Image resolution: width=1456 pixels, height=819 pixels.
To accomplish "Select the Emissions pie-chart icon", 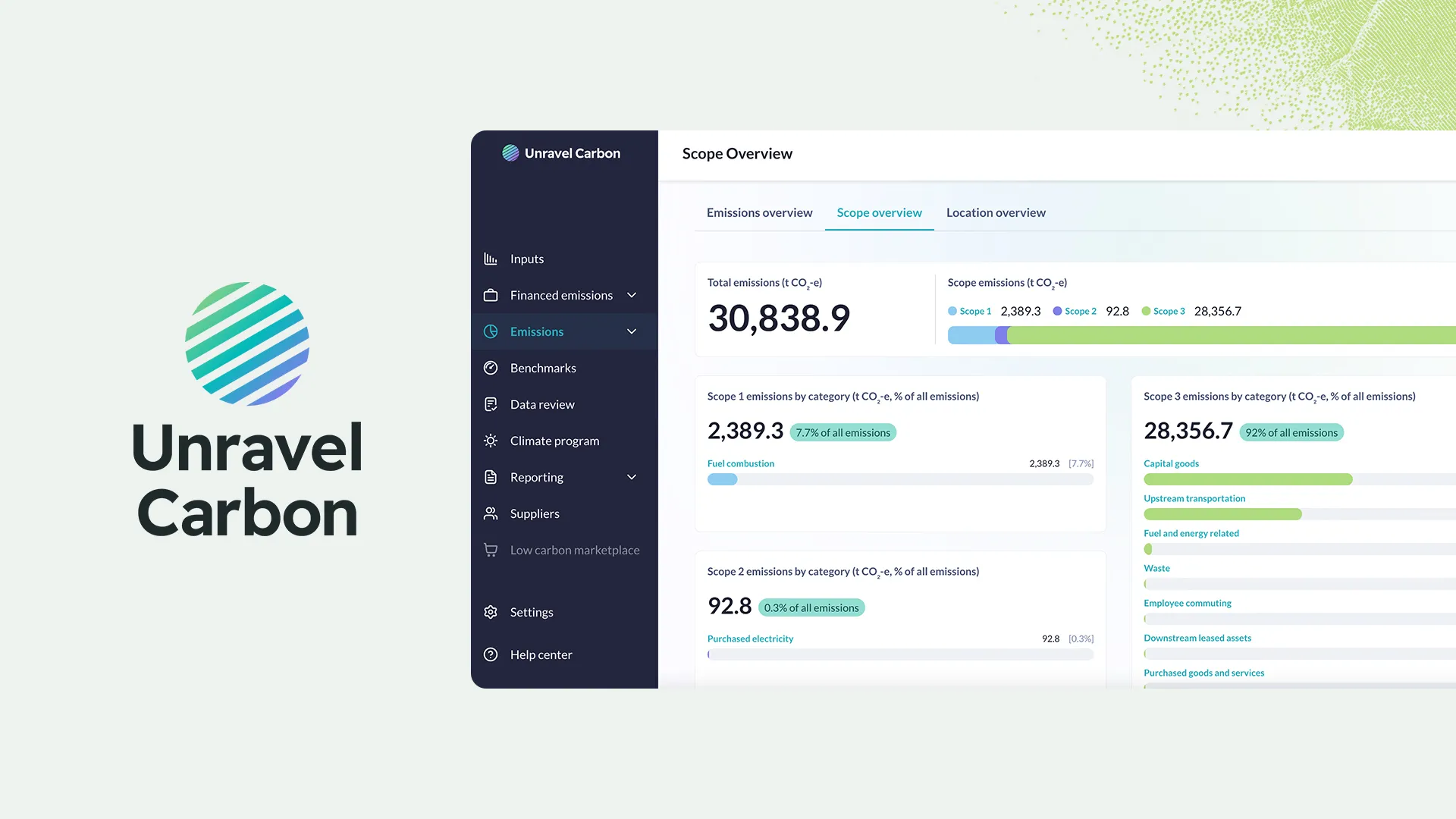I will pyautogui.click(x=491, y=331).
